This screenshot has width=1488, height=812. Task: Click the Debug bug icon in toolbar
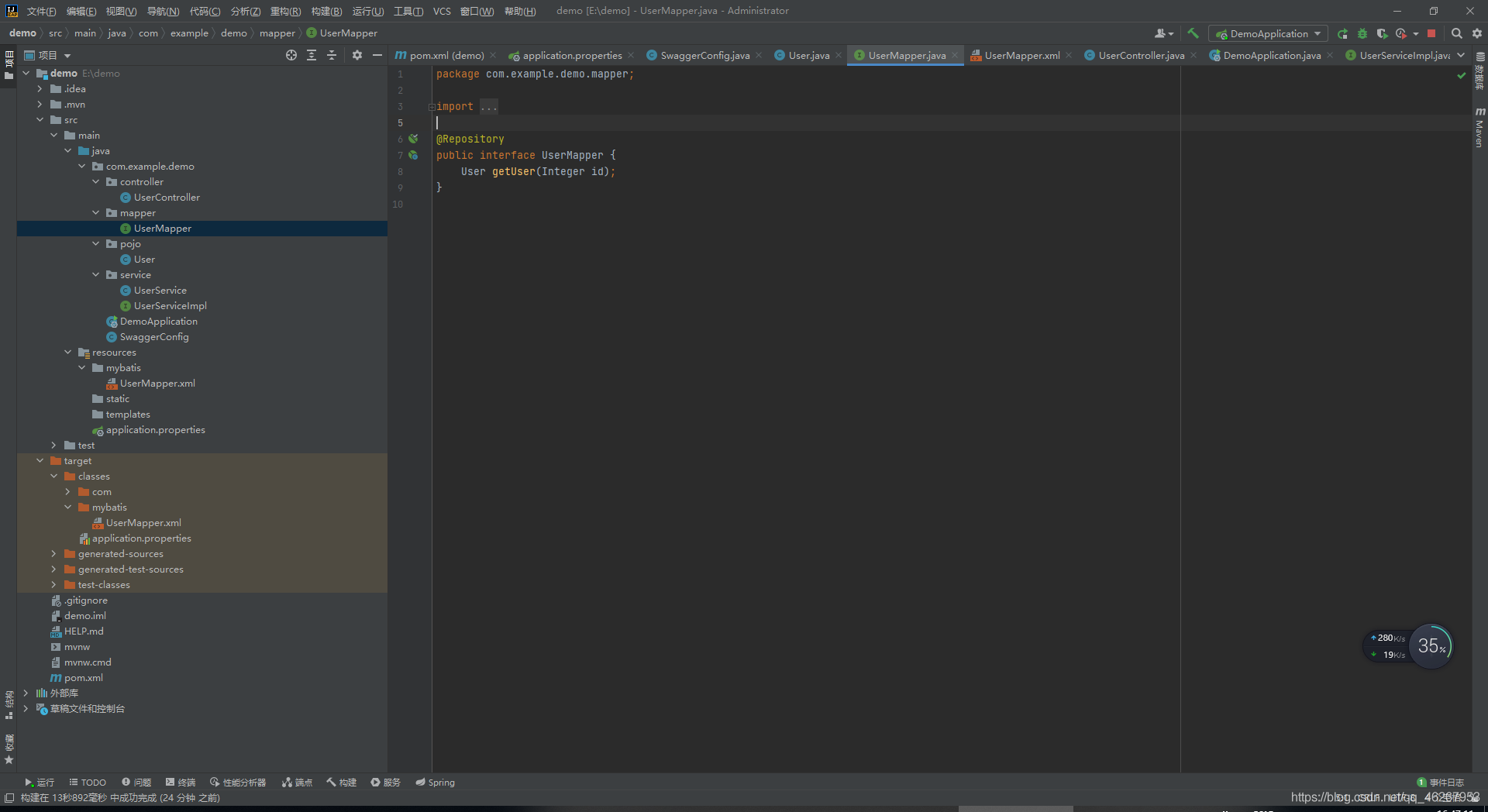1362,33
